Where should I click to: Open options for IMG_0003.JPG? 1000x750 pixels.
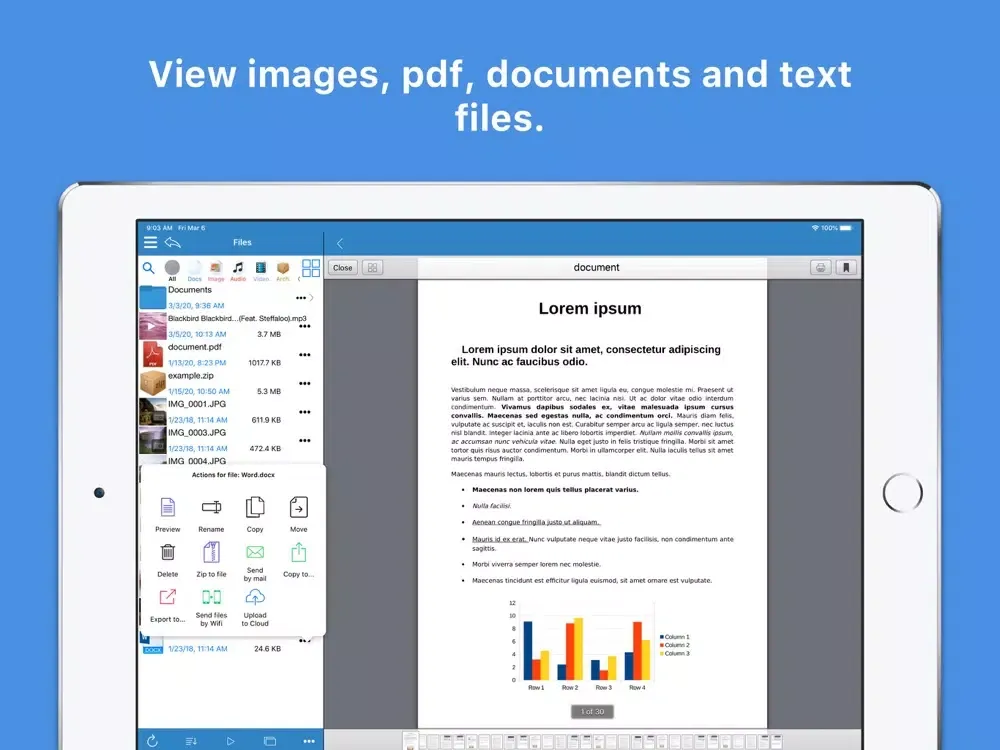point(305,441)
